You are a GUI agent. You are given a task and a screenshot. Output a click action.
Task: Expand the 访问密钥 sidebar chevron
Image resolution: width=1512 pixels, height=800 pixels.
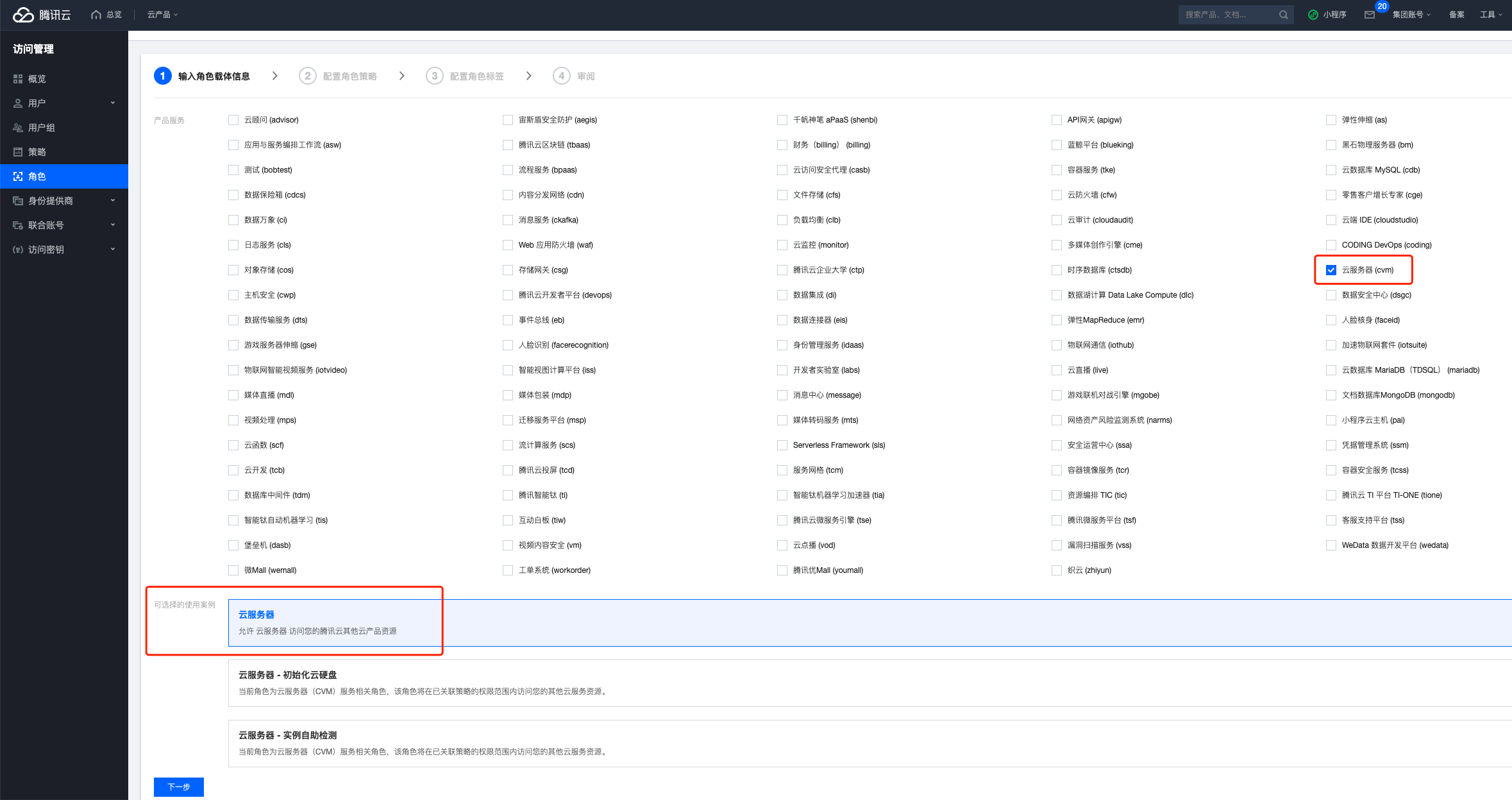tap(113, 250)
